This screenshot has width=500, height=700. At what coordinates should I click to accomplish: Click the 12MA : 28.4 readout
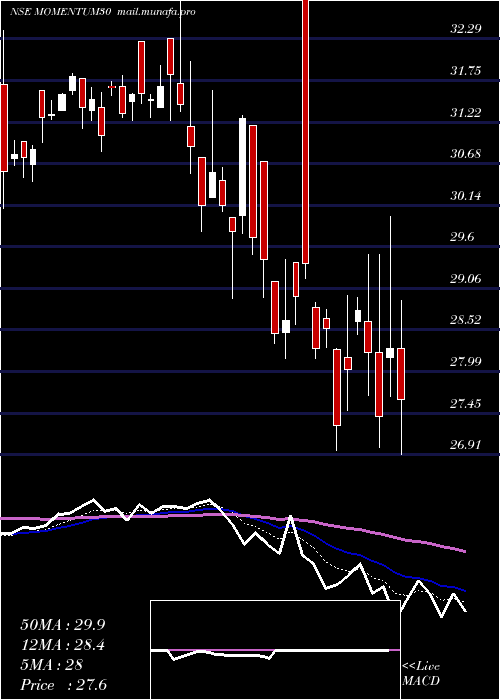(62, 645)
